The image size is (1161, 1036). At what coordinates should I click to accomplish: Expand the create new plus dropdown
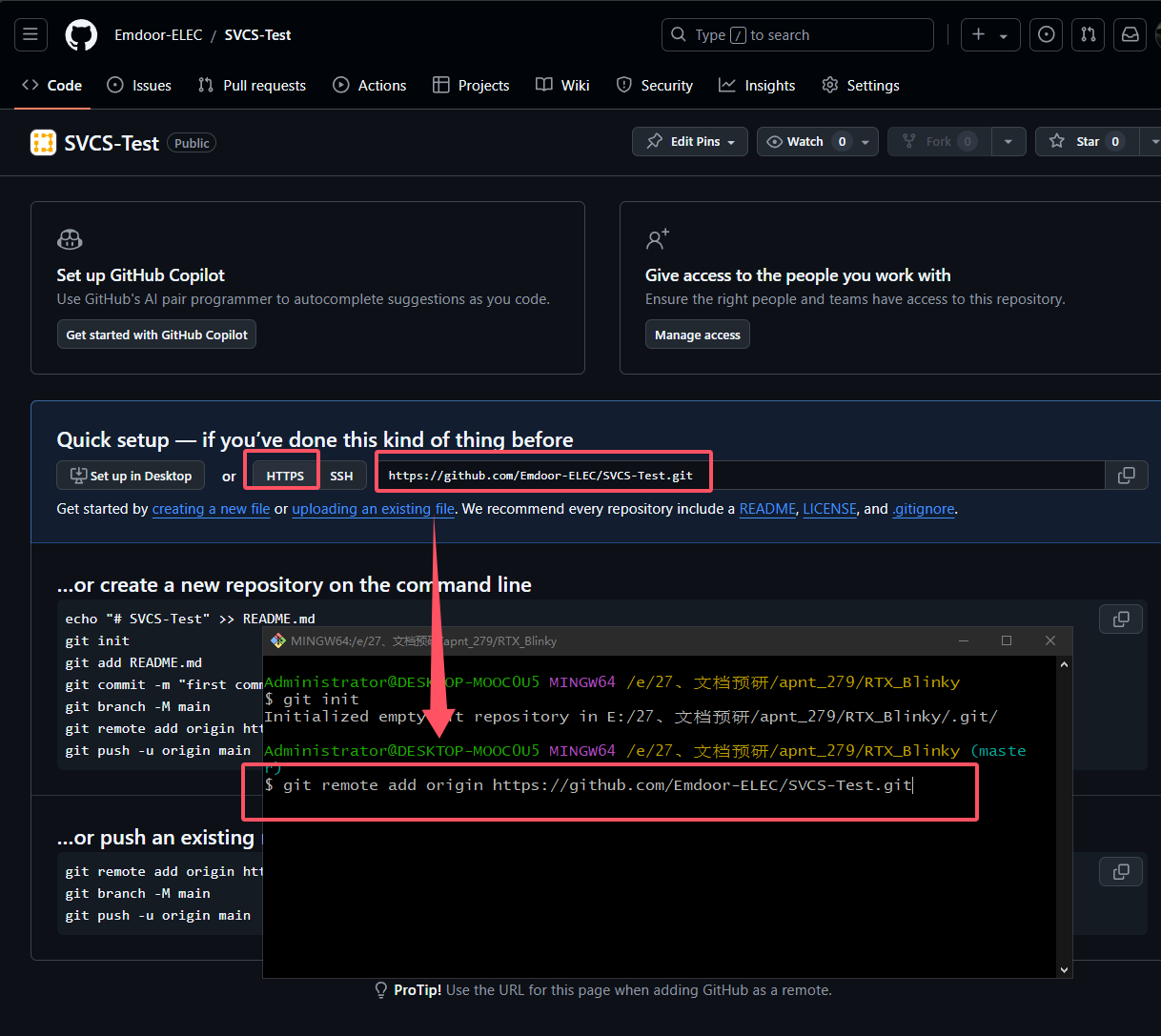[x=990, y=35]
